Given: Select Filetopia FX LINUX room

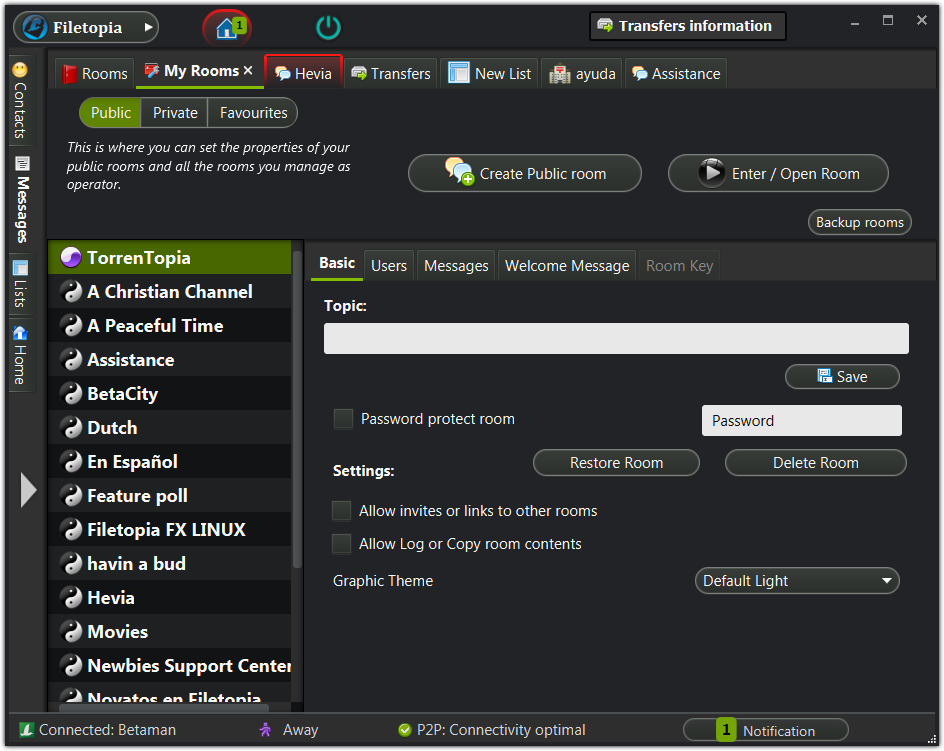Looking at the screenshot, I should [170, 529].
